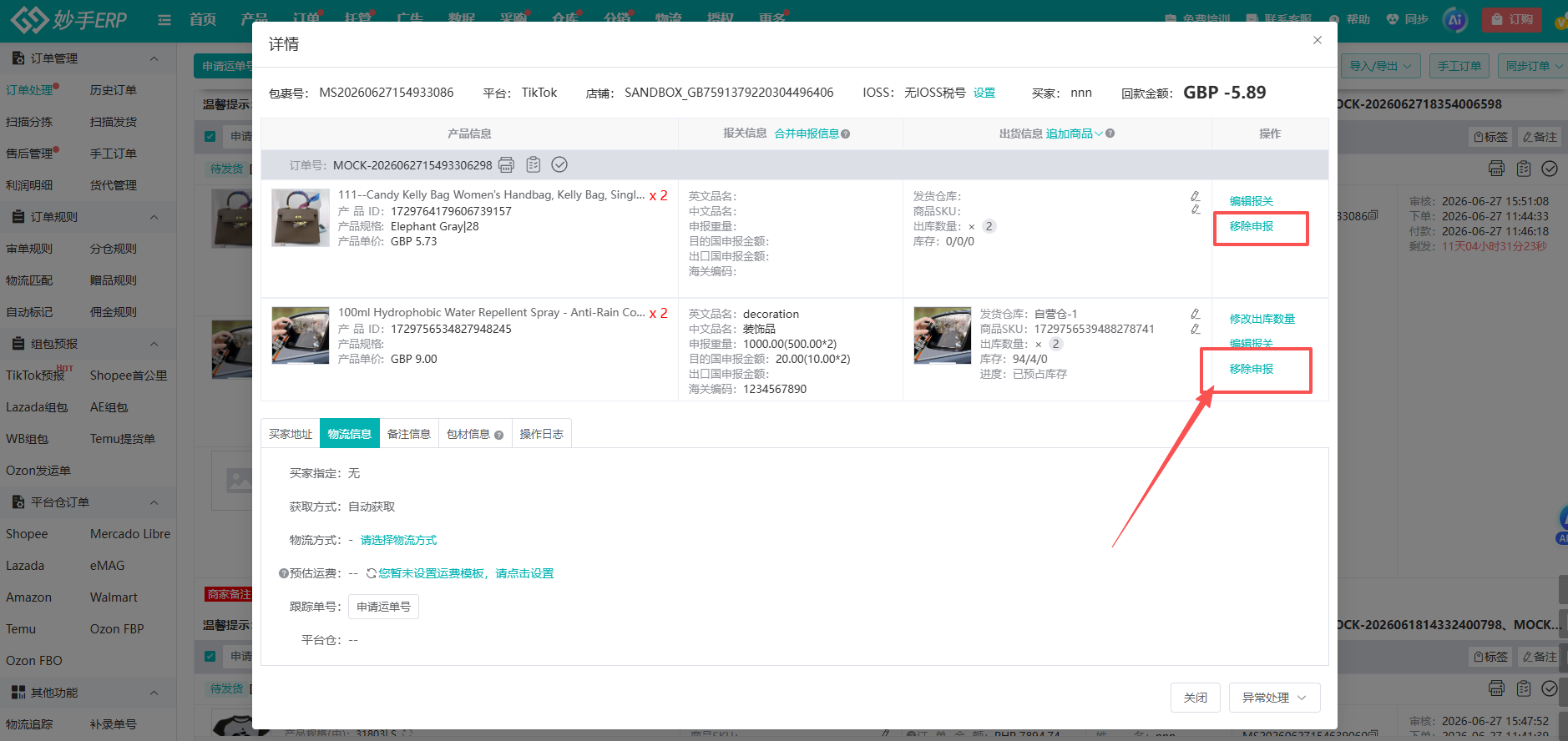Image resolution: width=1568 pixels, height=741 pixels.
Task: Click 移除申报 for the water repellent spray item
Action: 1251,369
